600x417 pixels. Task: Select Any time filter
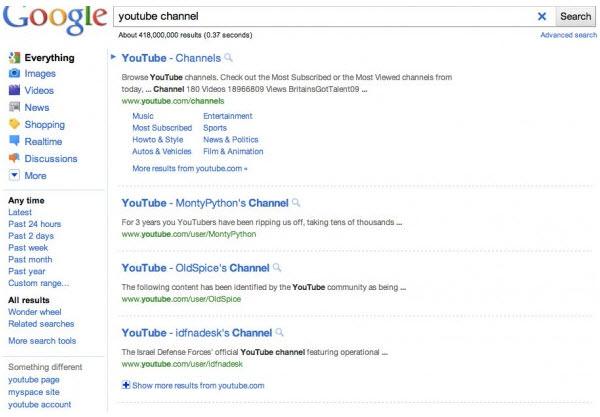point(26,200)
